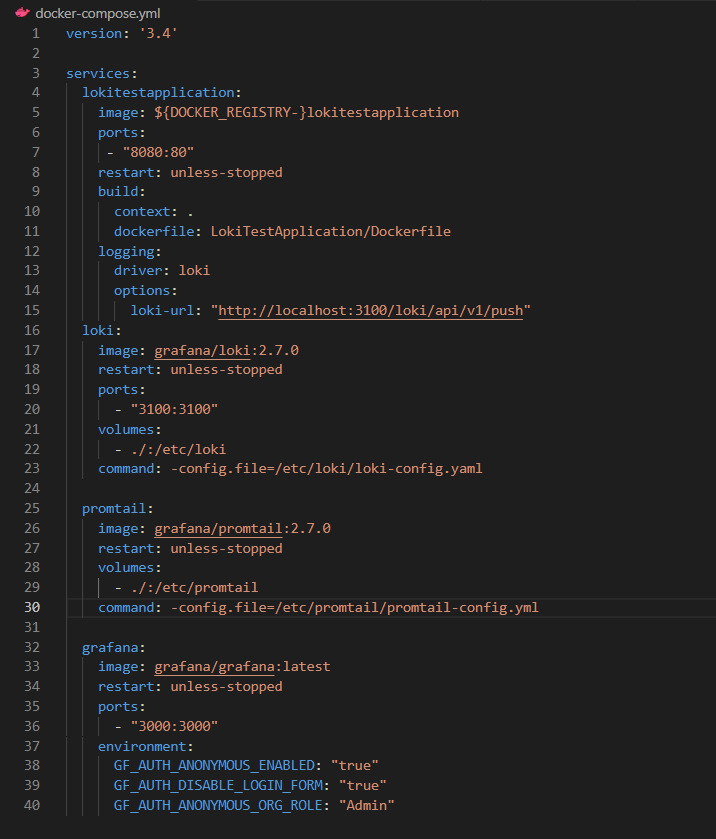Screen dimensions: 716x839
Task: Click the "8080:80" port mapping
Action: (x=158, y=152)
